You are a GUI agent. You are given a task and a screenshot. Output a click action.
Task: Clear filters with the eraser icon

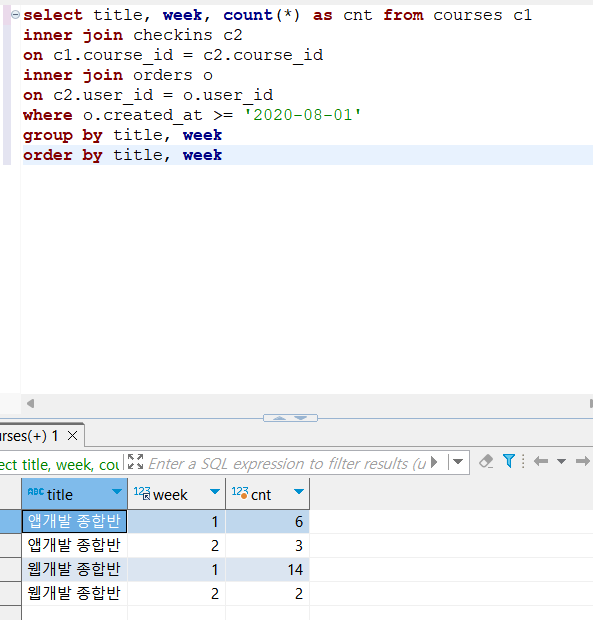point(486,461)
